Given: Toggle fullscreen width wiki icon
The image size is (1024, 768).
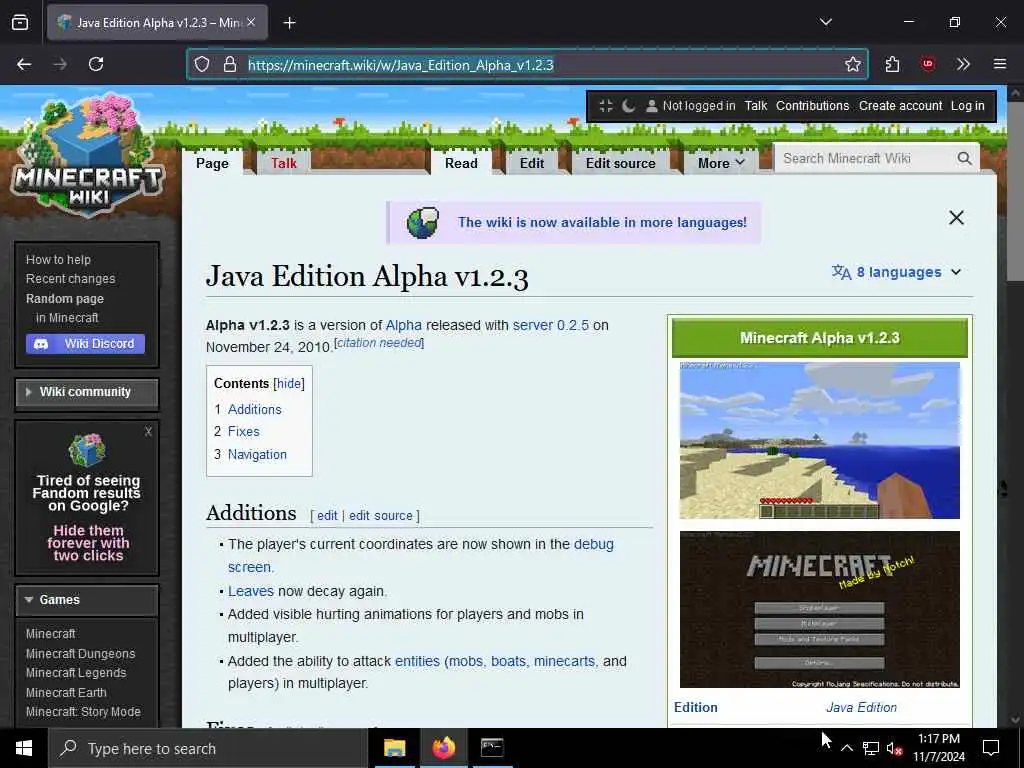Looking at the screenshot, I should (606, 106).
